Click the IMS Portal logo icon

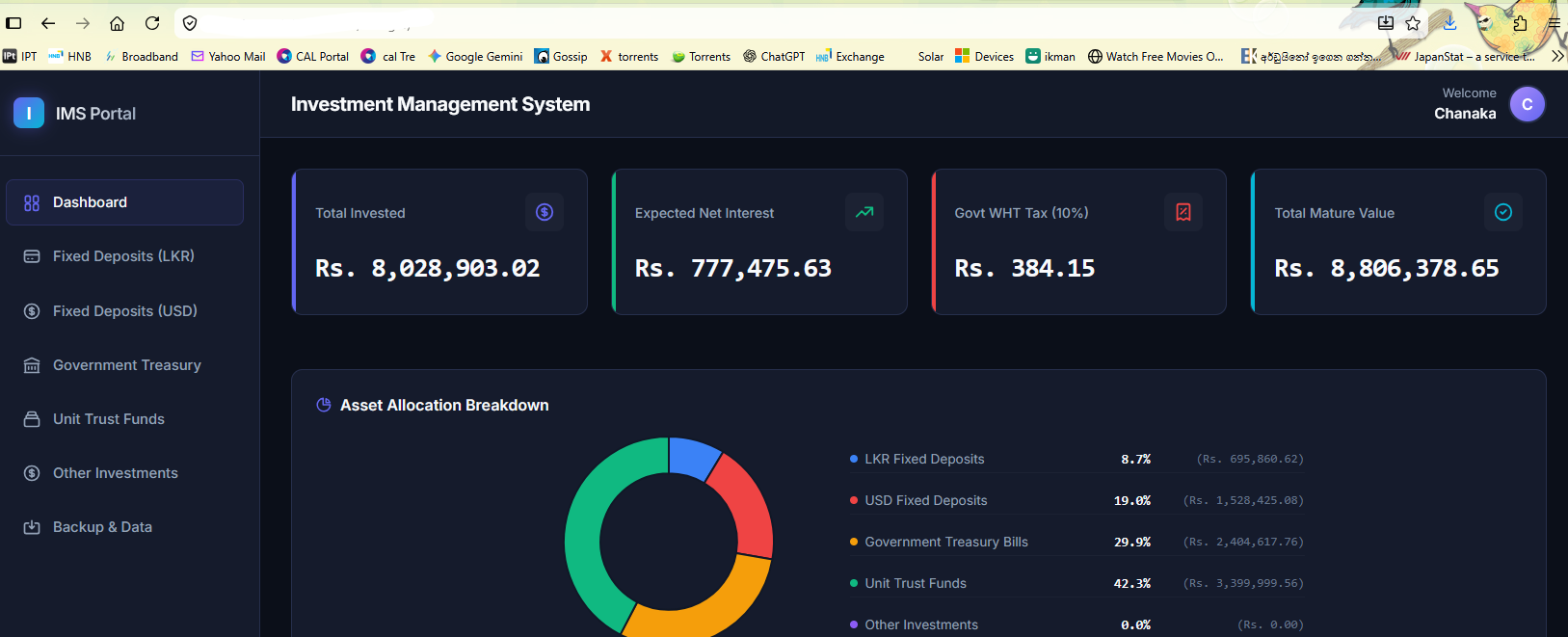pyautogui.click(x=29, y=113)
